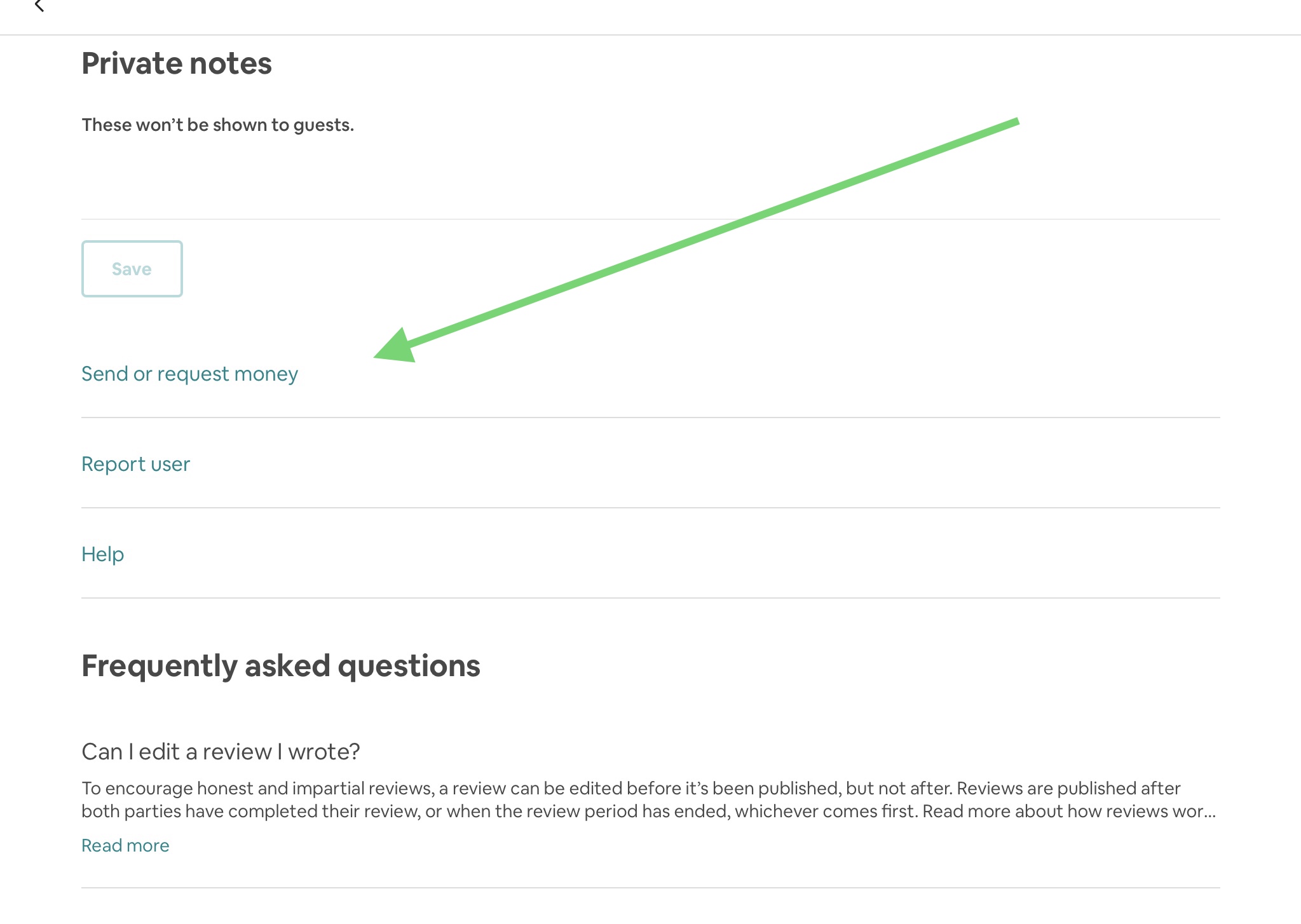Open Send or request money
This screenshot has width=1301, height=924.
[x=189, y=374]
